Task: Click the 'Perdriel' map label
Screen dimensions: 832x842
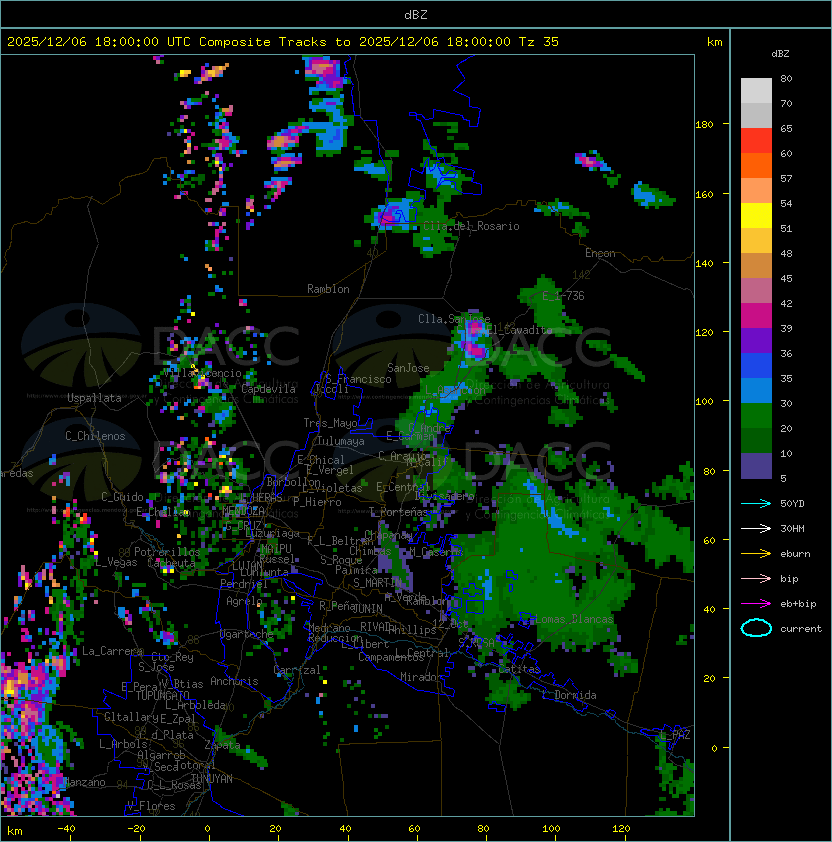Action: 244,584
